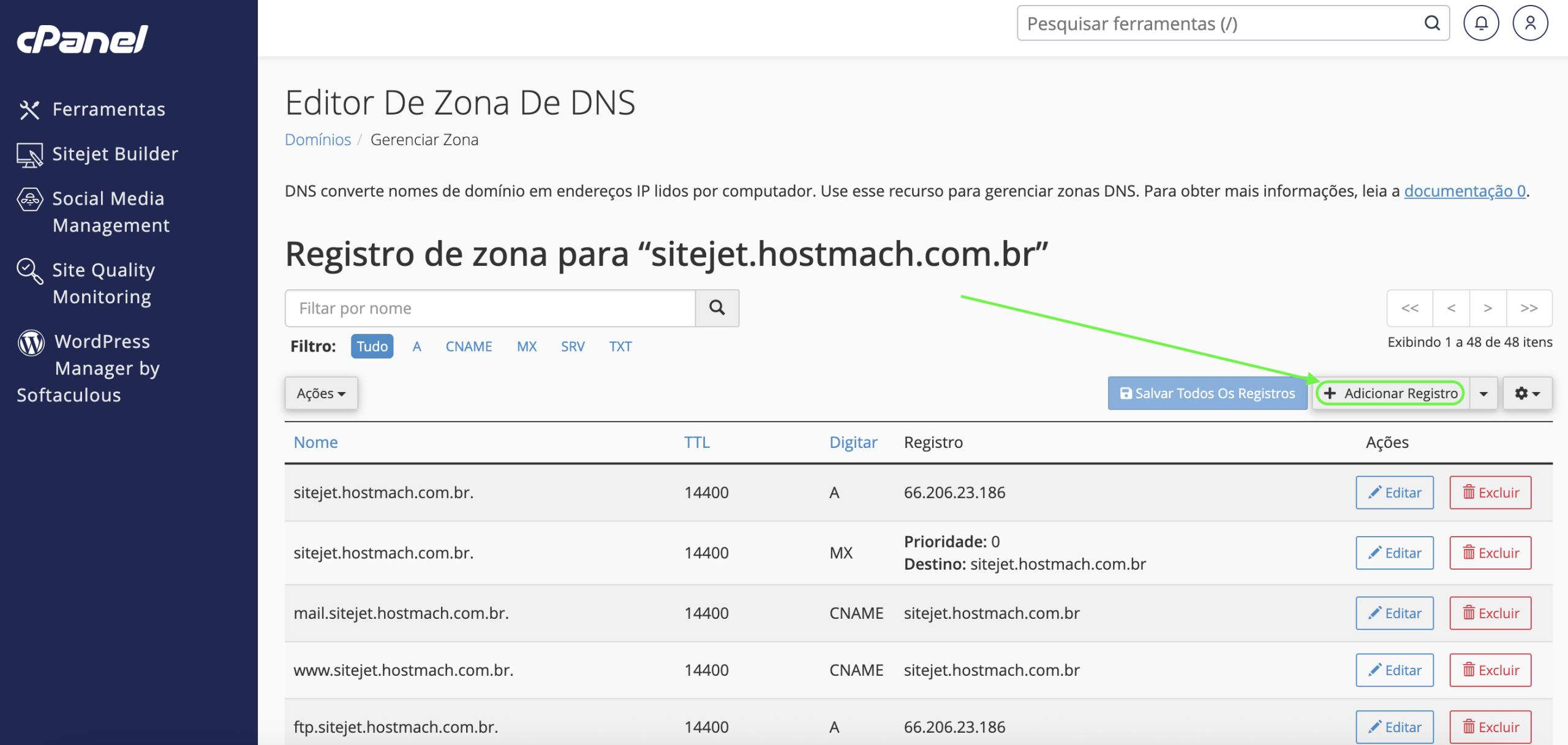The image size is (1568, 745).
Task: Delete the ftp.sitejet.hostmach.com.br record
Action: pyautogui.click(x=1490, y=727)
